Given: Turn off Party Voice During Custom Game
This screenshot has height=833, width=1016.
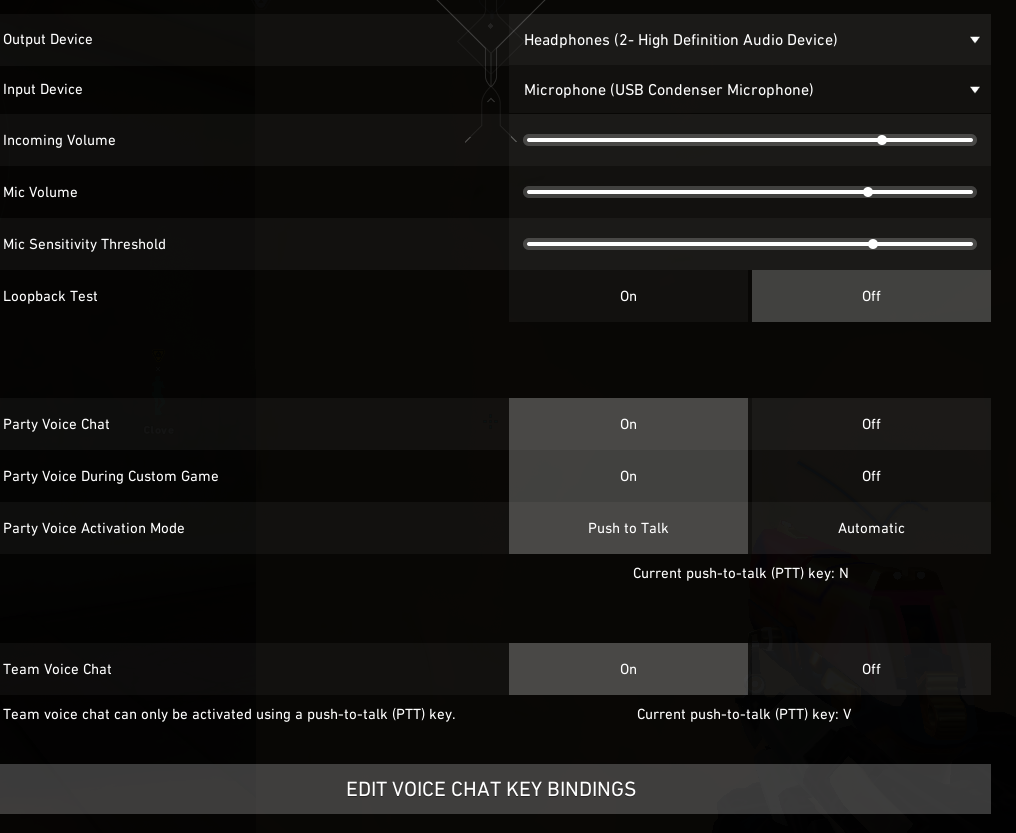Looking at the screenshot, I should [871, 476].
